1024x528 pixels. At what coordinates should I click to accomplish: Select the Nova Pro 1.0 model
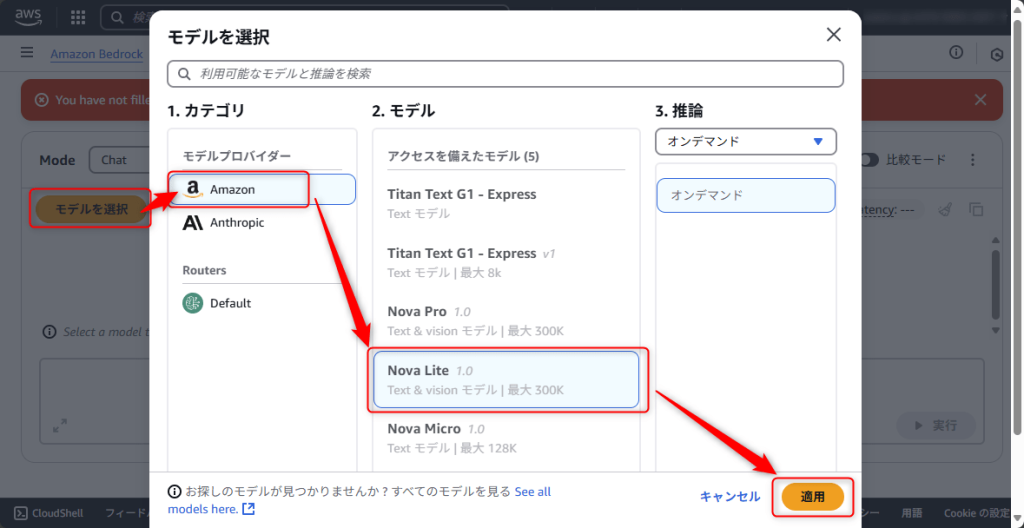coord(505,321)
